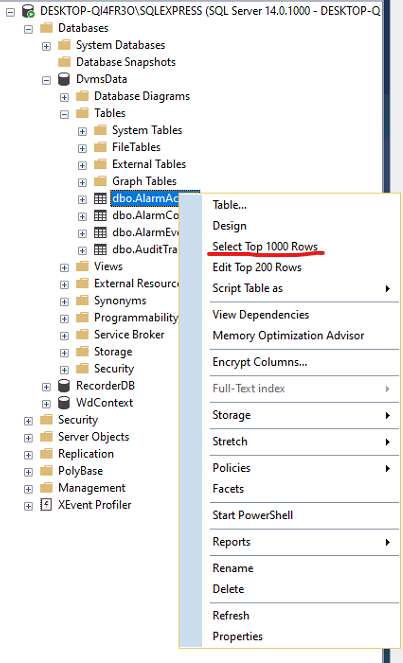
Task: Collapse the server root node
Action: point(10,12)
